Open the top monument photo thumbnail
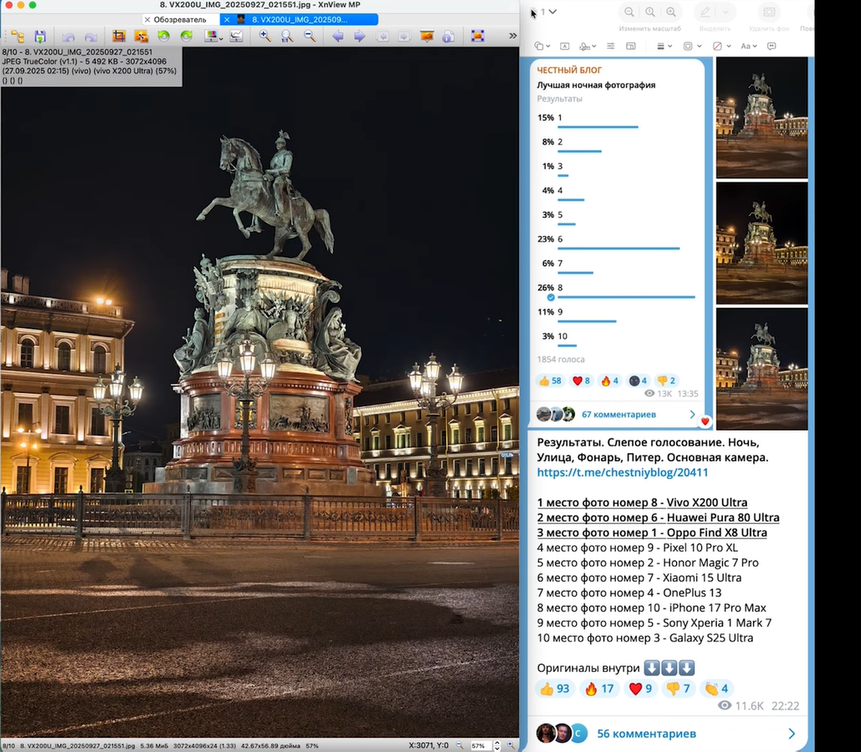The image size is (861, 752). pyautogui.click(x=761, y=117)
